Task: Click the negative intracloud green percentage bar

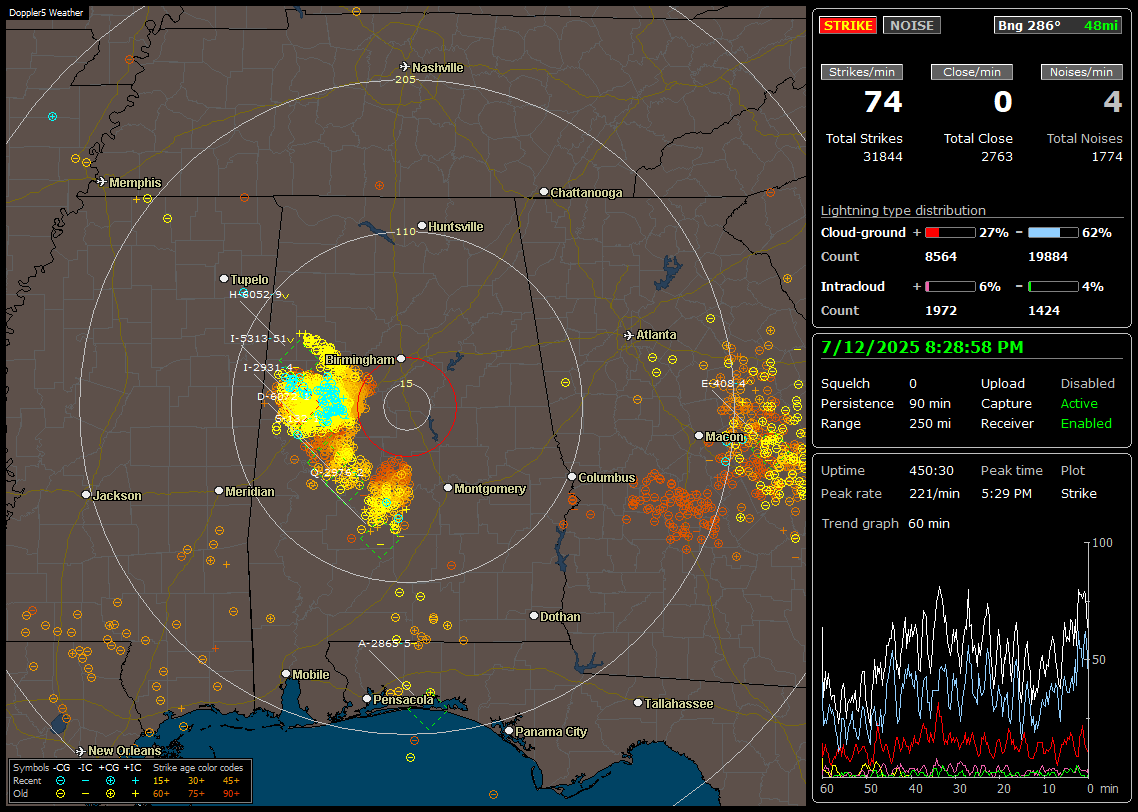Action: point(1054,287)
